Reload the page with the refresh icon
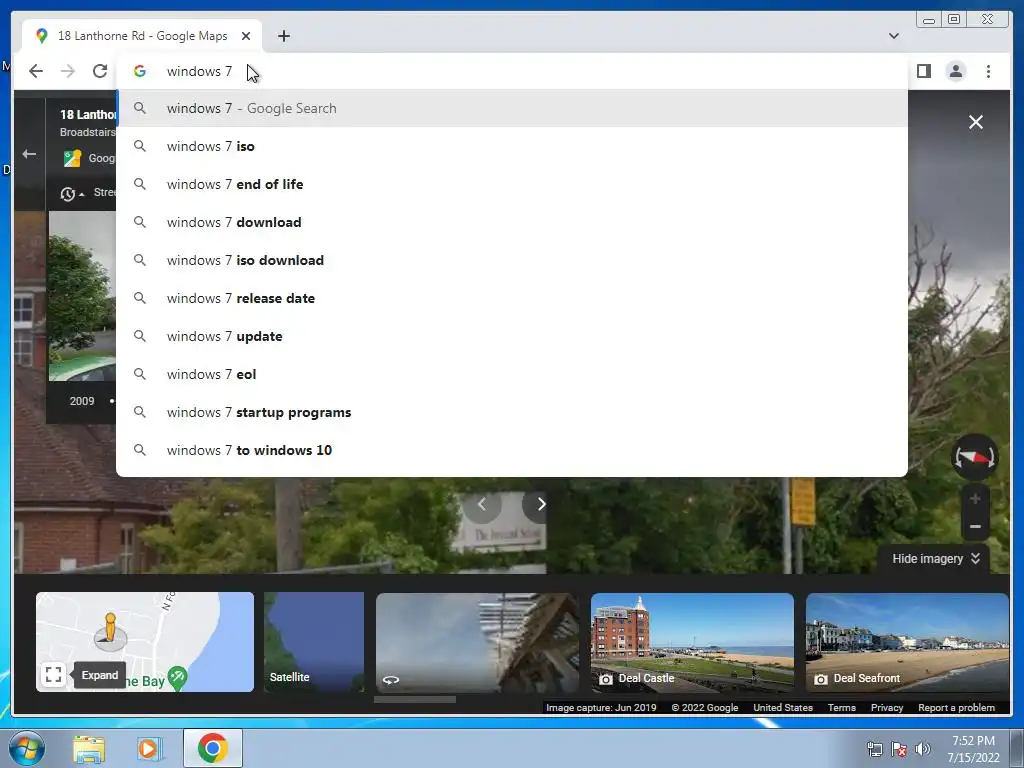 [x=100, y=71]
